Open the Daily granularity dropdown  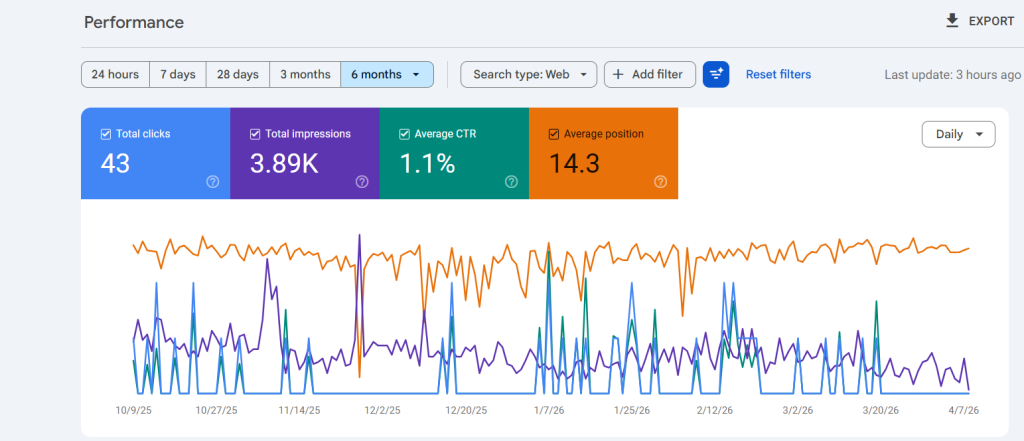[958, 134]
